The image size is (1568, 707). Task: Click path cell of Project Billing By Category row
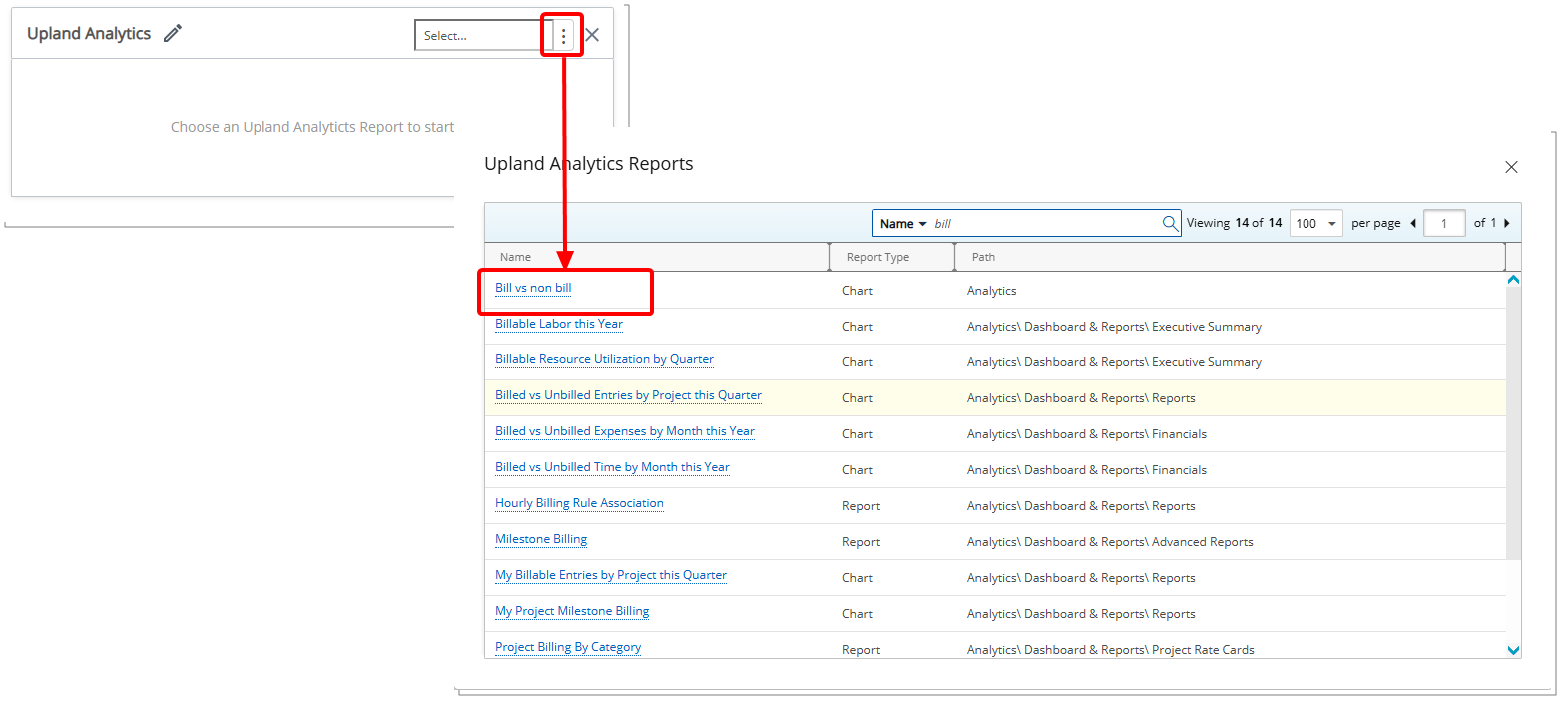(1110, 650)
